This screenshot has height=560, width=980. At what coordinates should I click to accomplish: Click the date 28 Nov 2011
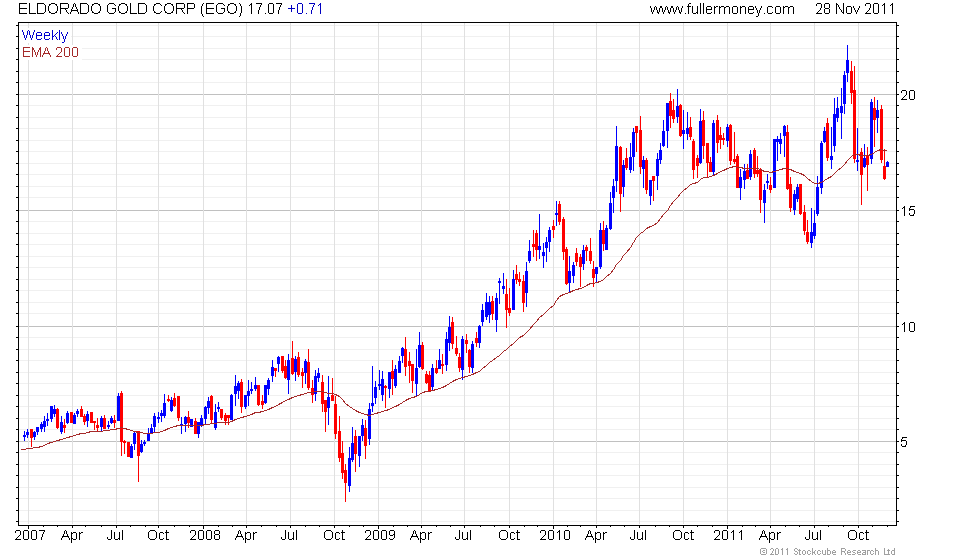tap(855, 9)
